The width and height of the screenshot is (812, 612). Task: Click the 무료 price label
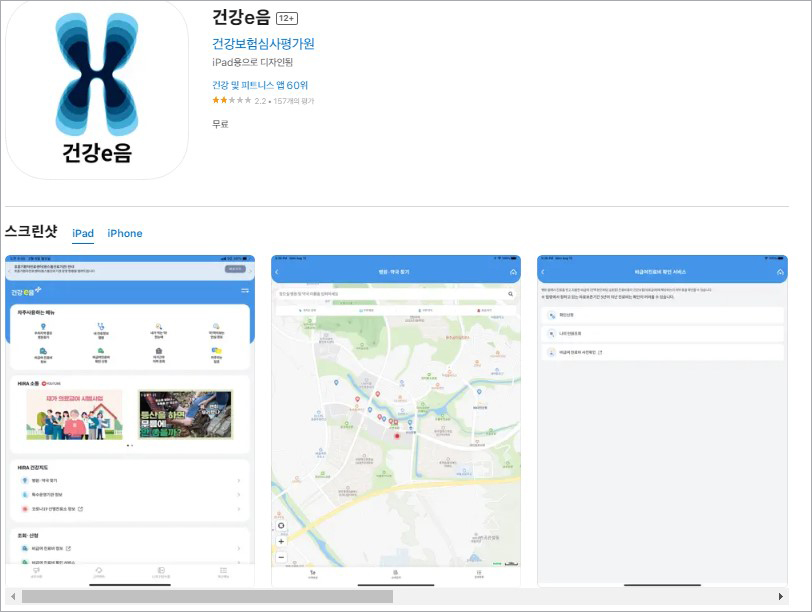point(220,124)
